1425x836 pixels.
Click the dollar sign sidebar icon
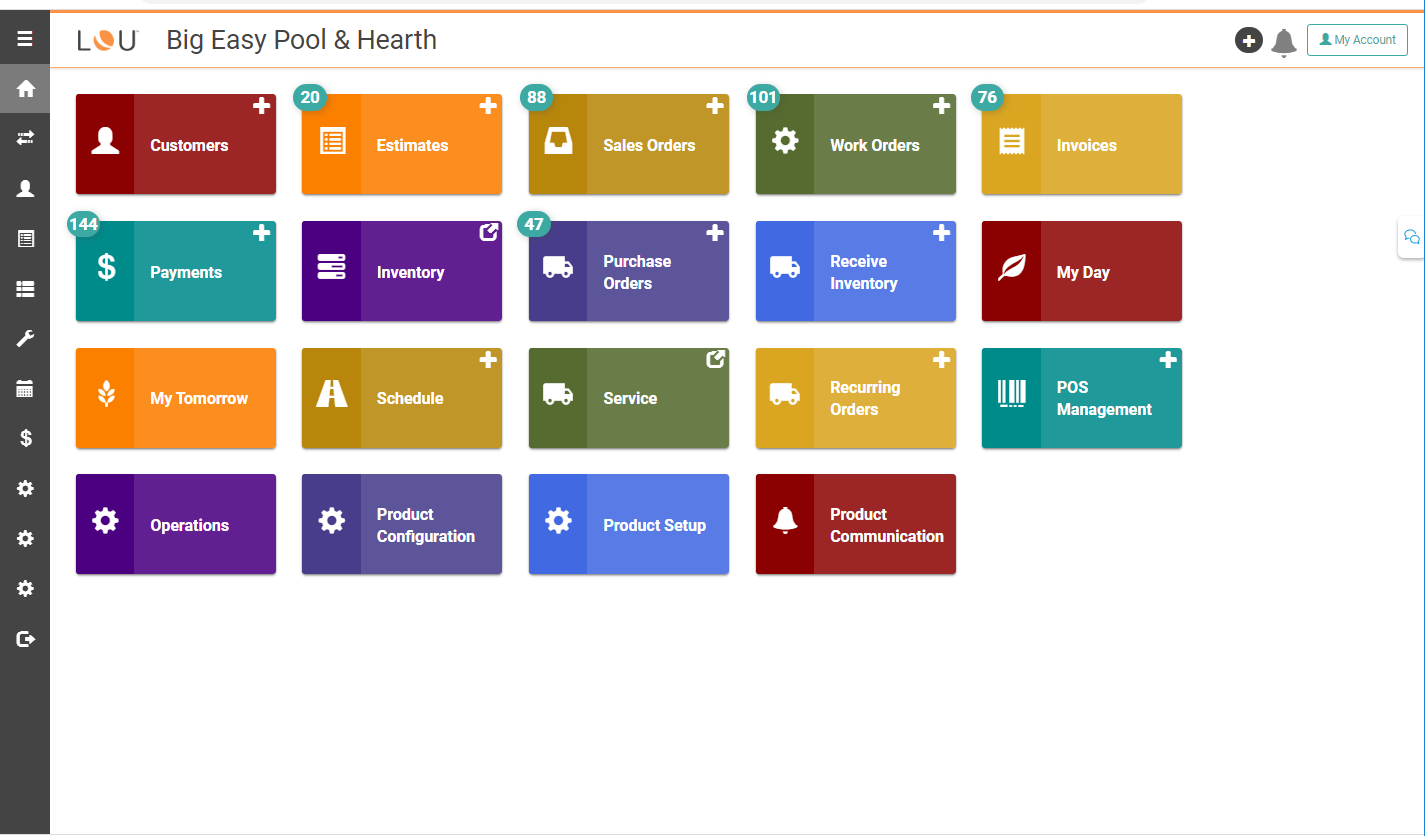coord(25,439)
